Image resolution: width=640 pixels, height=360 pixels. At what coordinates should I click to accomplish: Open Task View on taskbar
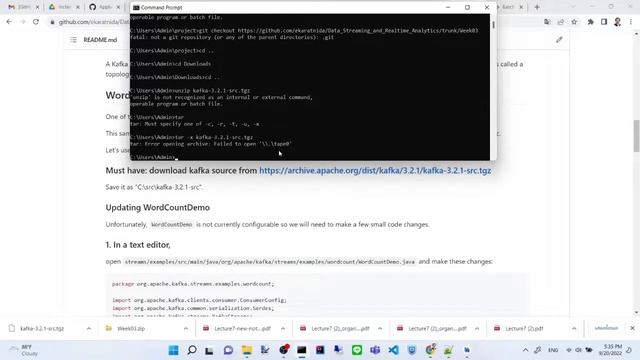(209, 350)
